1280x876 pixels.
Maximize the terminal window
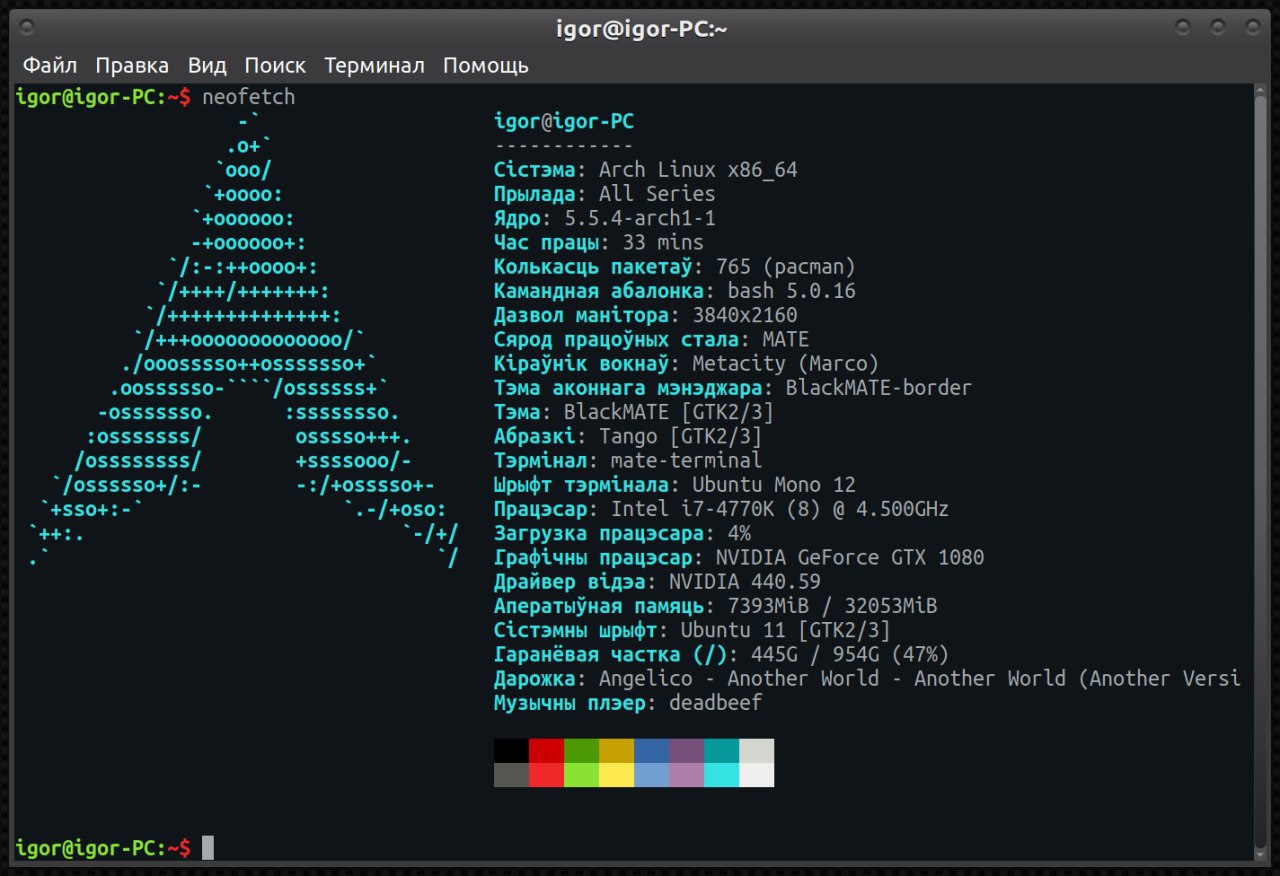pyautogui.click(x=1217, y=27)
